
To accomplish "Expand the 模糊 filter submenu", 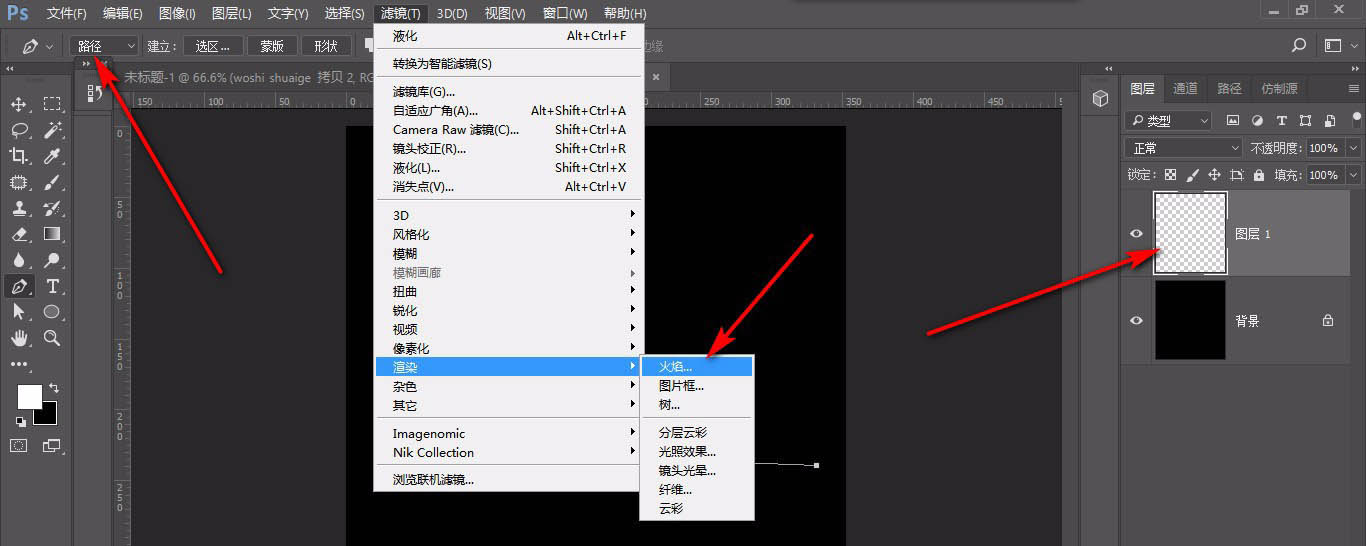I will [x=508, y=253].
